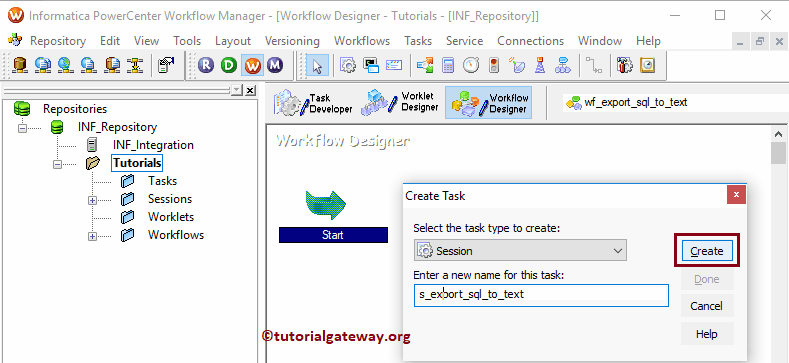Click the yellow validate icon in repository toolbar
The image size is (789, 363).
click(x=135, y=65)
